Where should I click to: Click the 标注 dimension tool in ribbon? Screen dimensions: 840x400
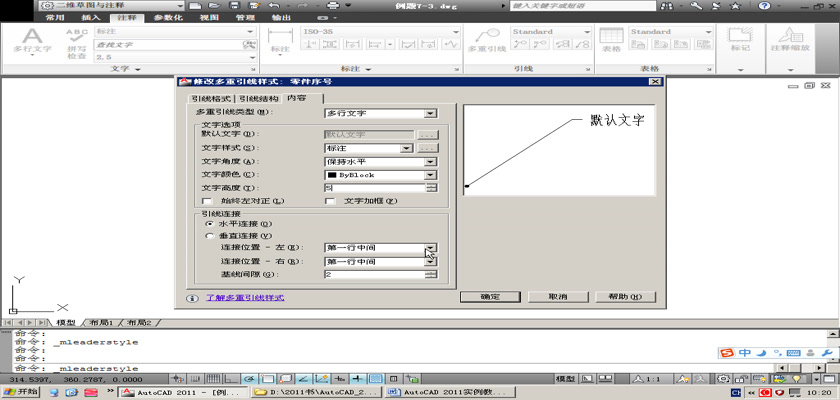280,41
